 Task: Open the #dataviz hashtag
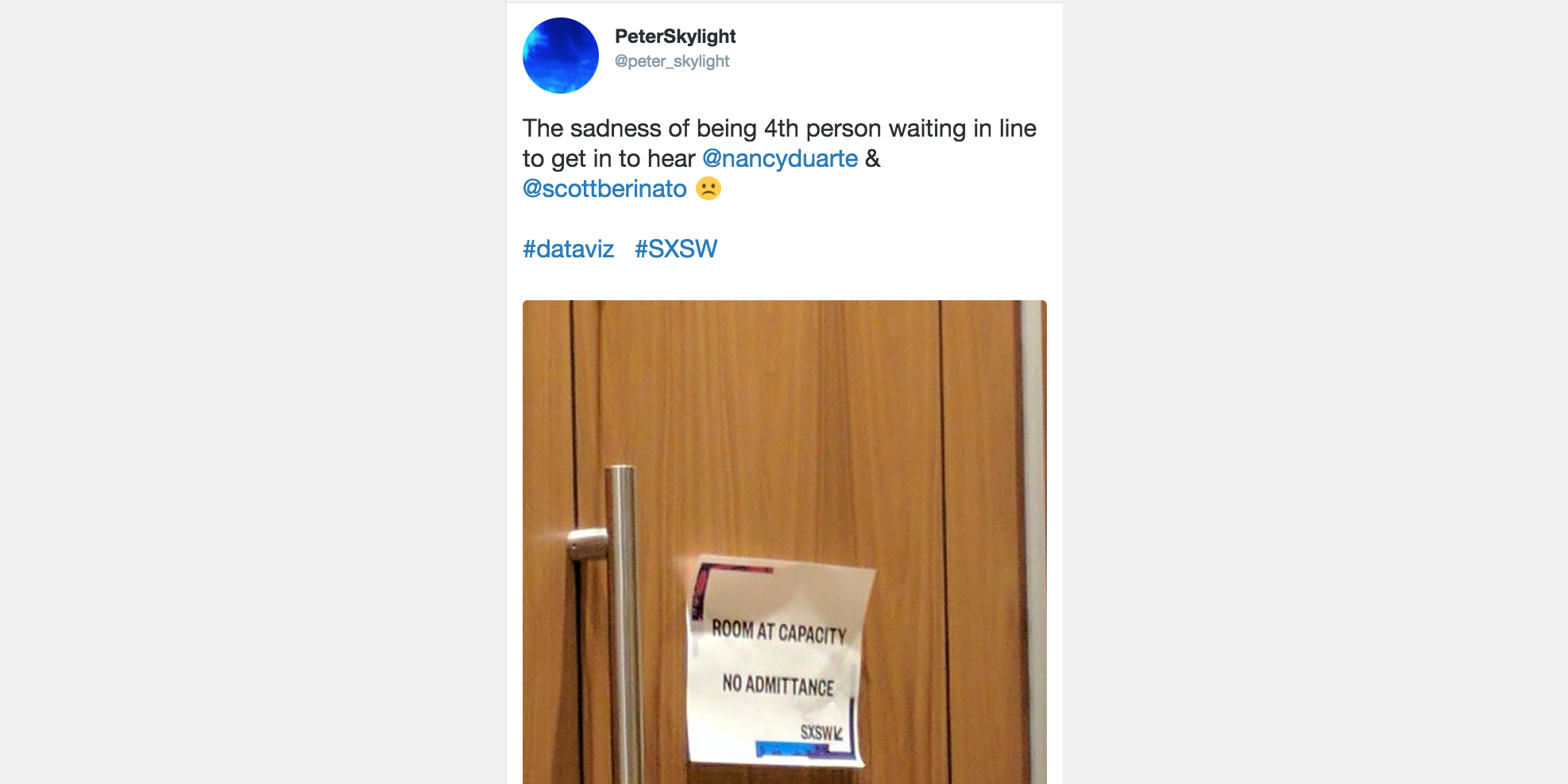pos(568,249)
